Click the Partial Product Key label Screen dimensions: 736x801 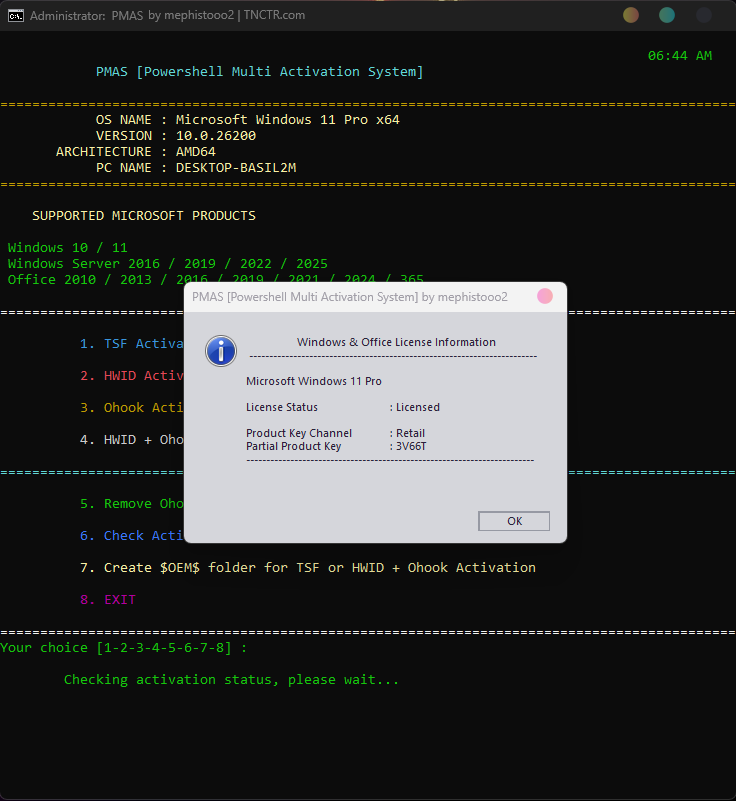tap(294, 446)
